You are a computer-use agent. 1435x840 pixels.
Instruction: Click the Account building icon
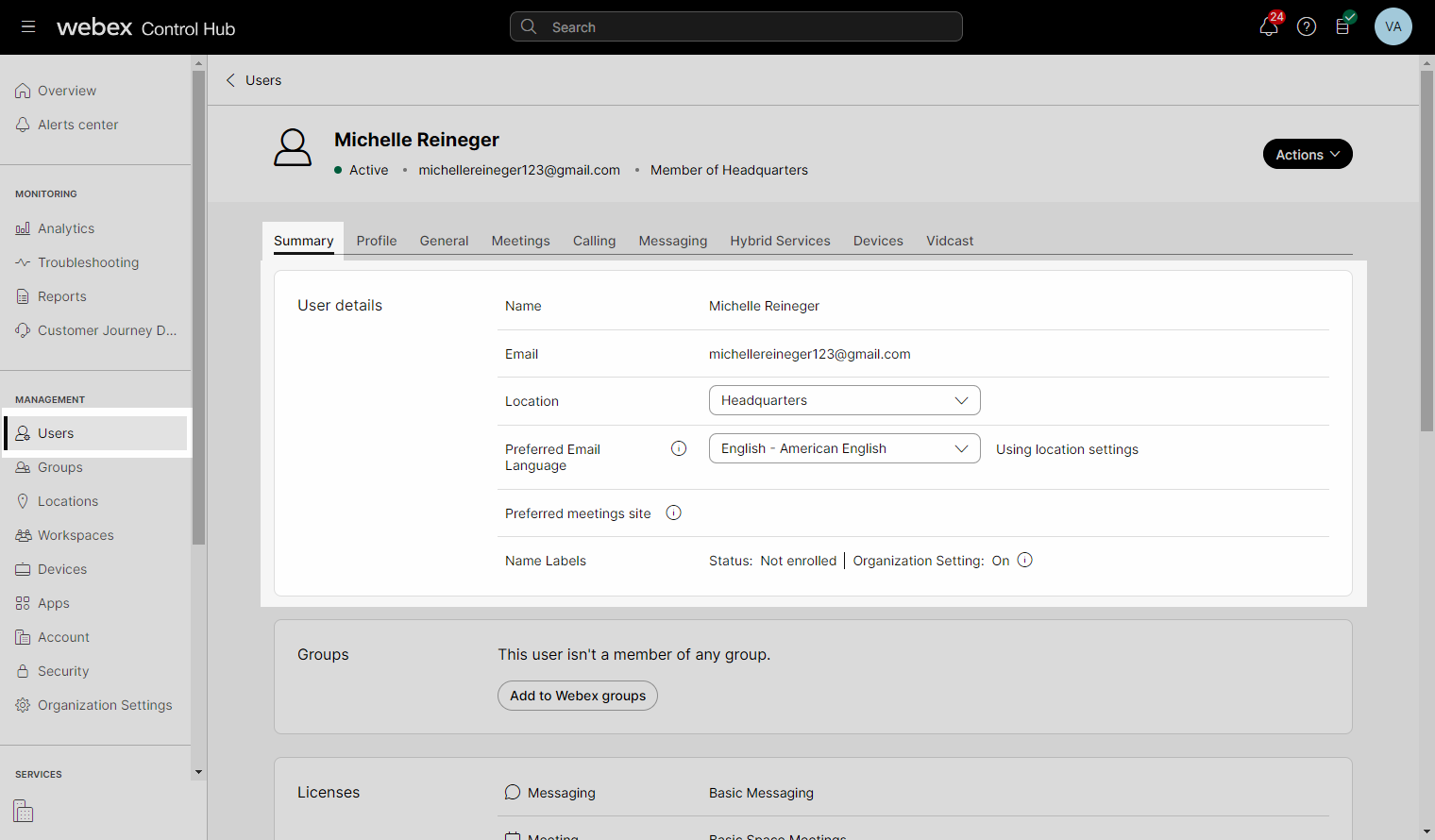(x=23, y=637)
